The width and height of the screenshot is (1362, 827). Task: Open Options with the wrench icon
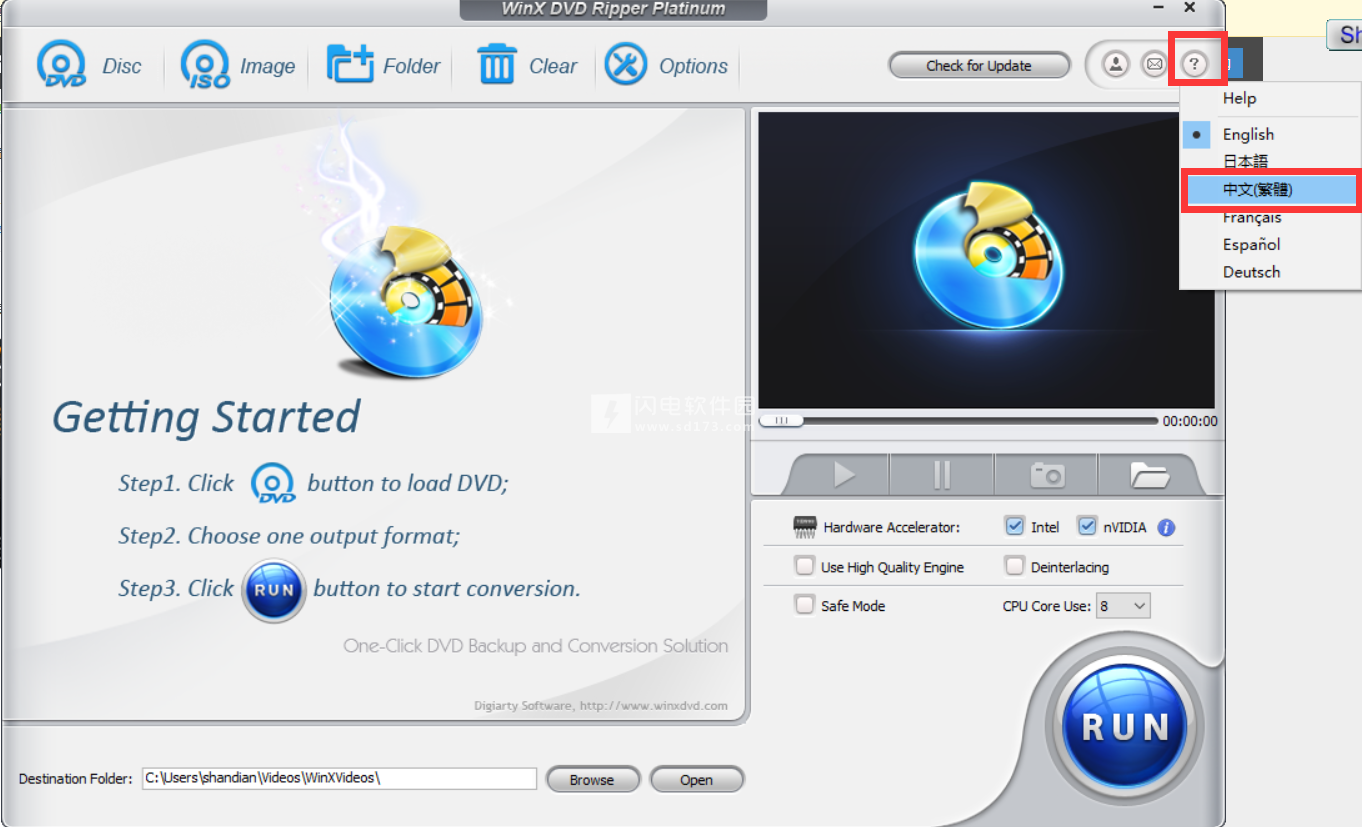click(x=626, y=65)
